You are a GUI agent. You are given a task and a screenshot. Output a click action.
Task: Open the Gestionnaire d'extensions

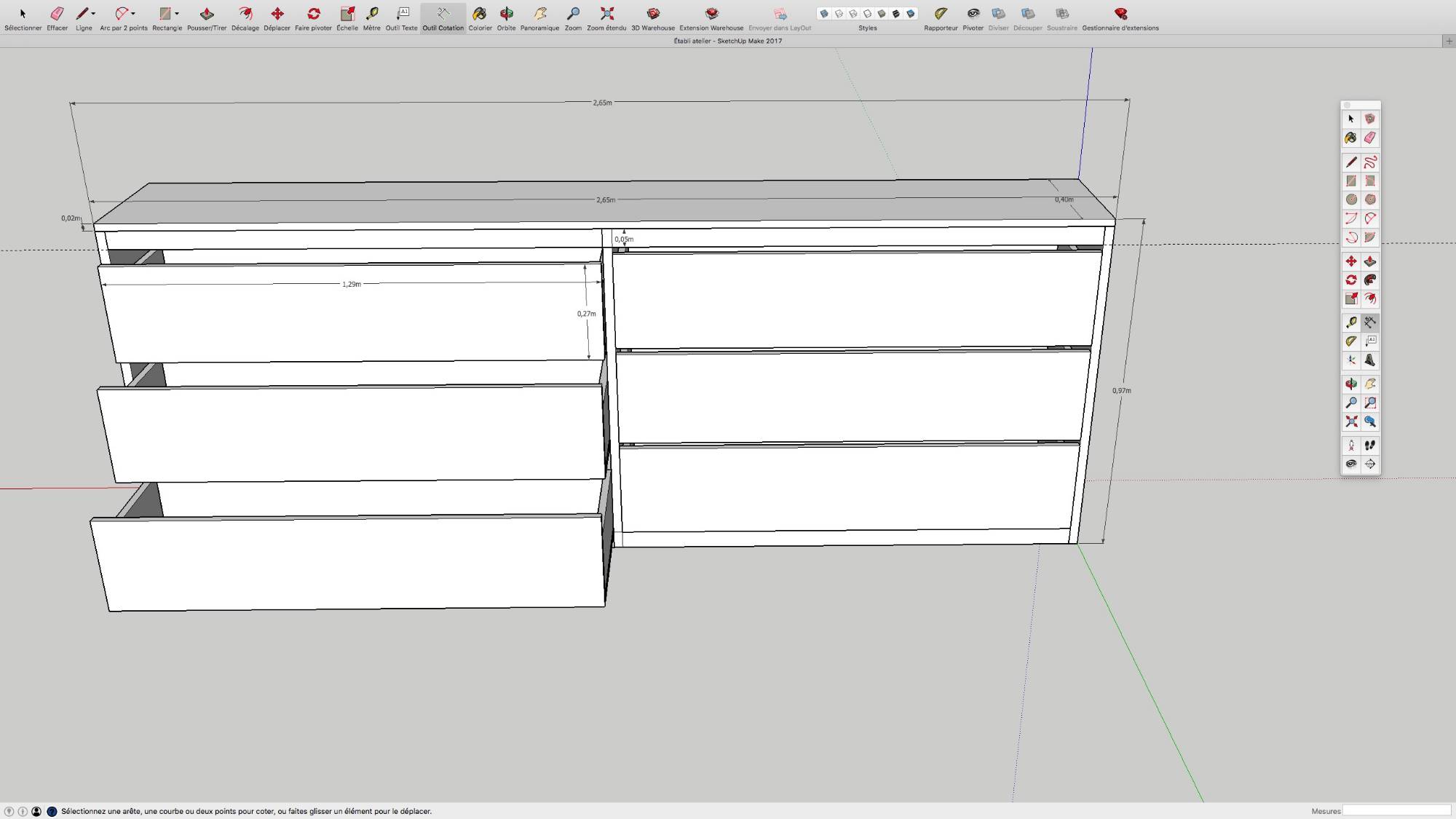pos(1121,13)
